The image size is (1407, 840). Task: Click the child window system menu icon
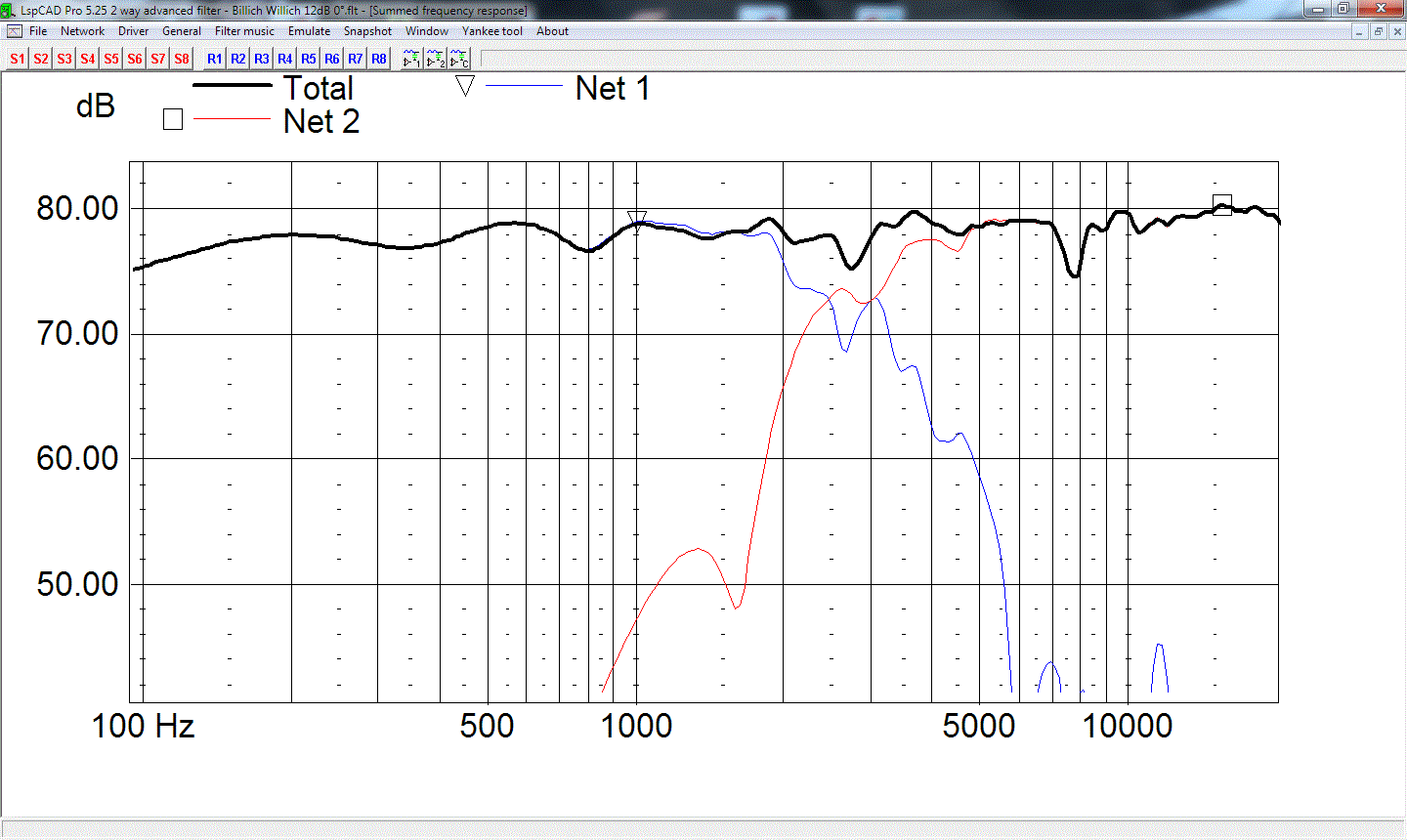[14, 31]
